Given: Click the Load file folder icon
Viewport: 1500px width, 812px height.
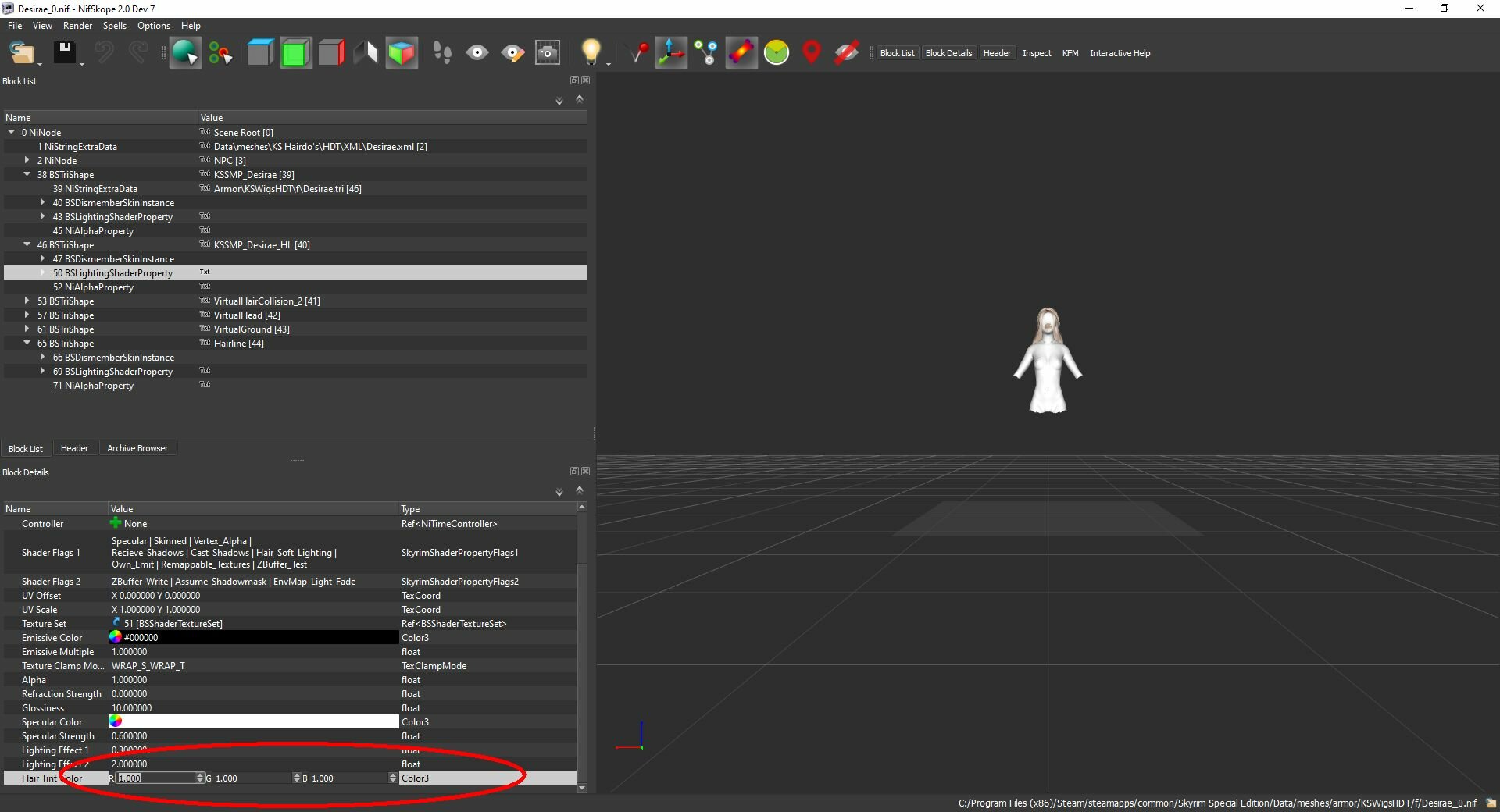Looking at the screenshot, I should [x=22, y=52].
